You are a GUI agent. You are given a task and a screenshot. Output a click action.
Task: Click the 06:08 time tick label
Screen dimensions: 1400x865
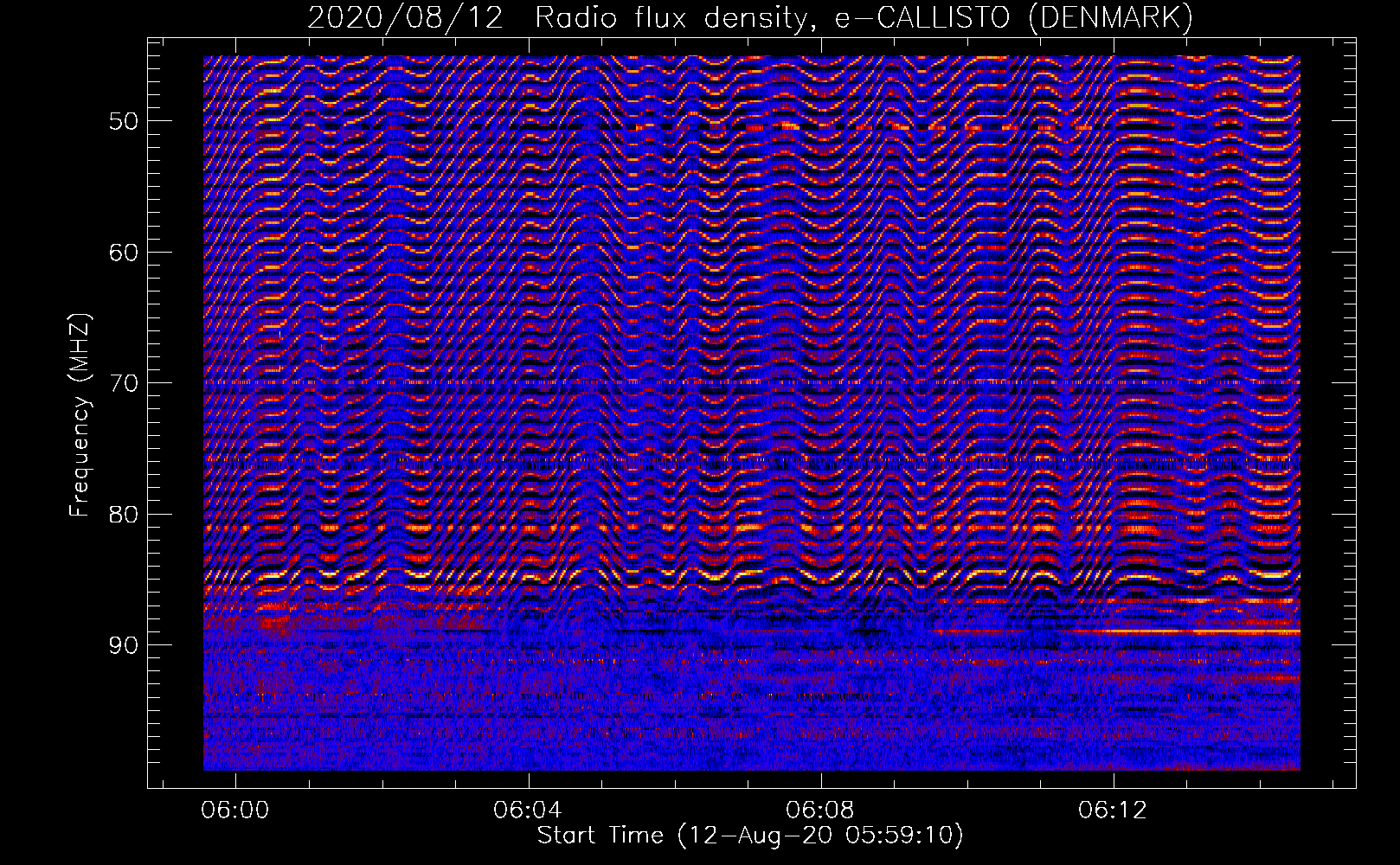819,811
